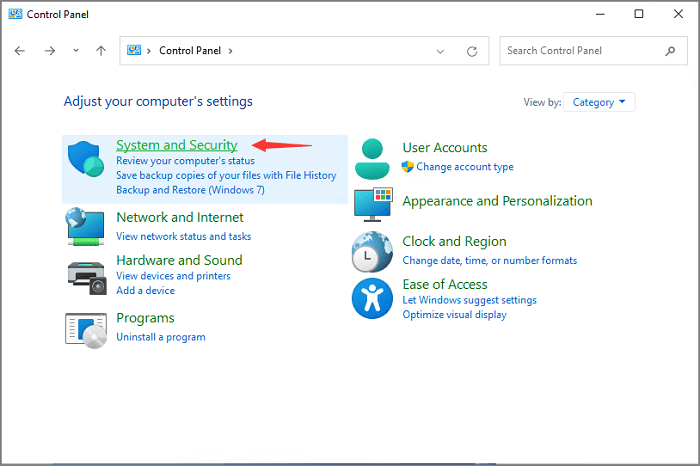Select View devices and printers link
The height and width of the screenshot is (466, 700).
pyautogui.click(x=173, y=276)
